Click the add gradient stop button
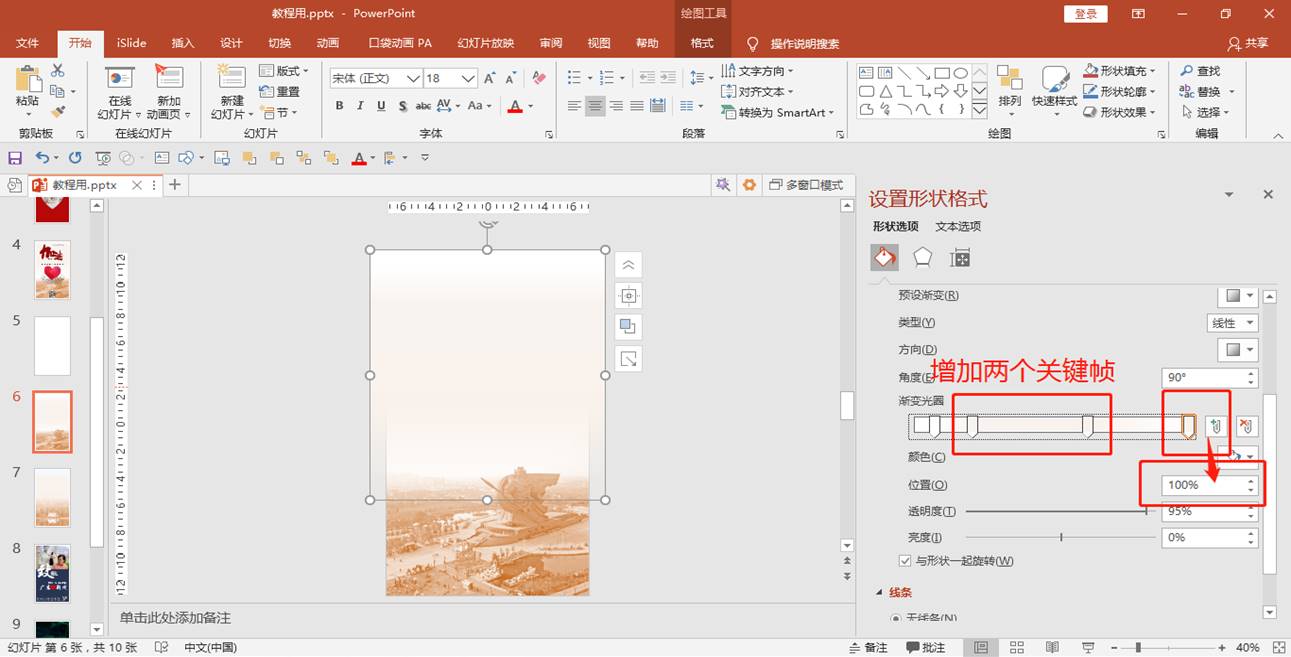Viewport: 1291px width, 657px height. (1216, 426)
